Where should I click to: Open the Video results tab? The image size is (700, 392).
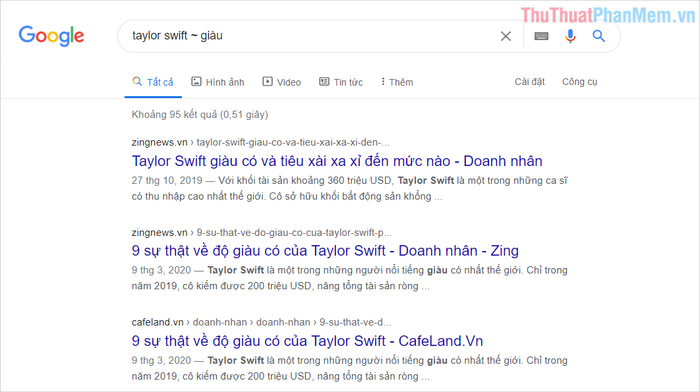(282, 82)
